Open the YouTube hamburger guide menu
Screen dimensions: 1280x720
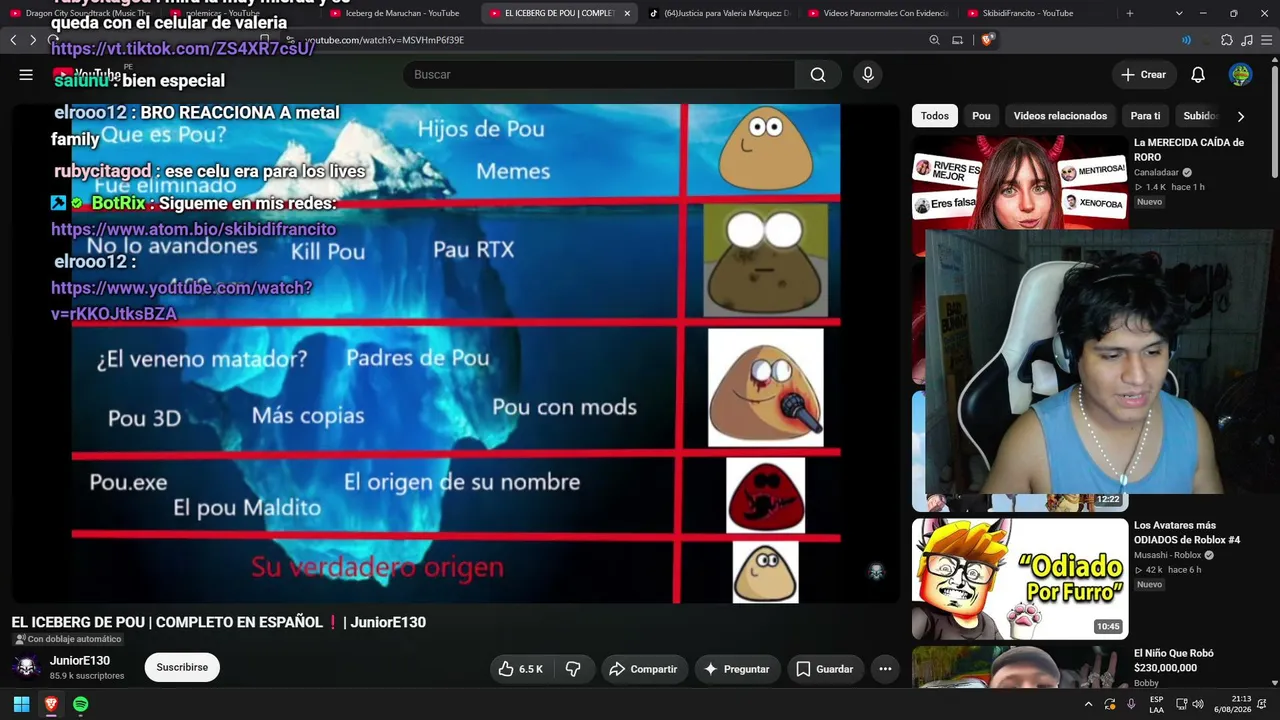[26, 75]
